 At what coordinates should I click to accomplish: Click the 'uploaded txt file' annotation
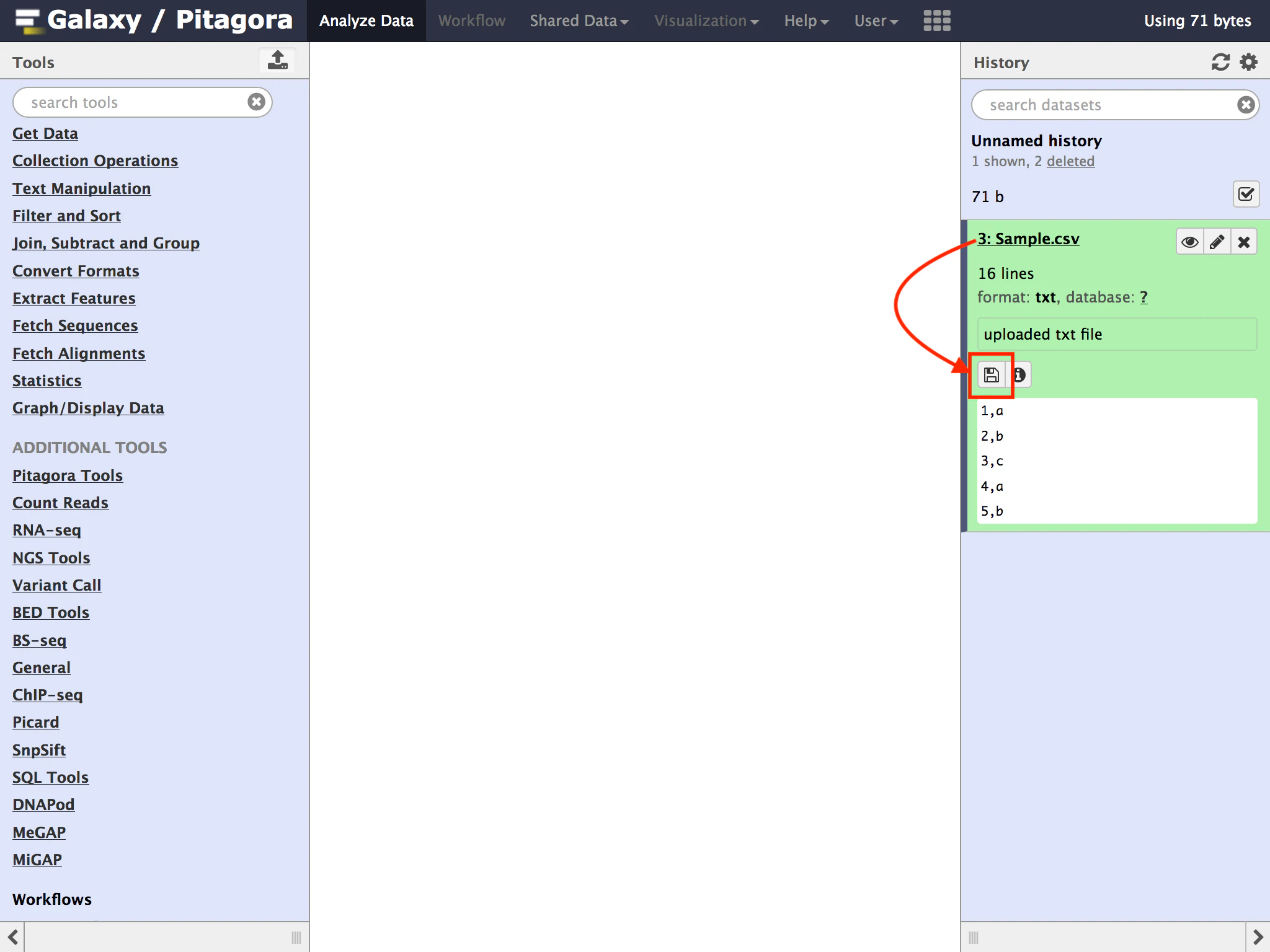click(1117, 334)
